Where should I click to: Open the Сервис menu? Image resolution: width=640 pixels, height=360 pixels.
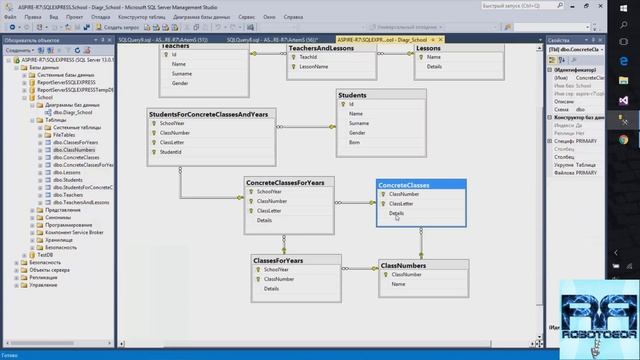coord(247,17)
